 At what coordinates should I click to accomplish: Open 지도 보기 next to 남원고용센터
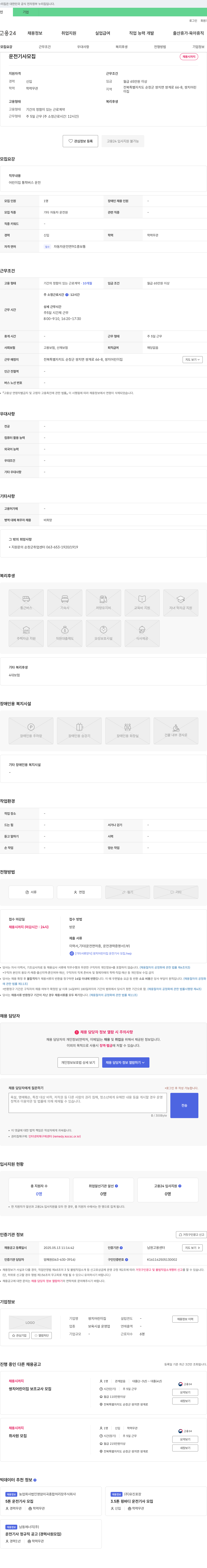click(192, 1248)
